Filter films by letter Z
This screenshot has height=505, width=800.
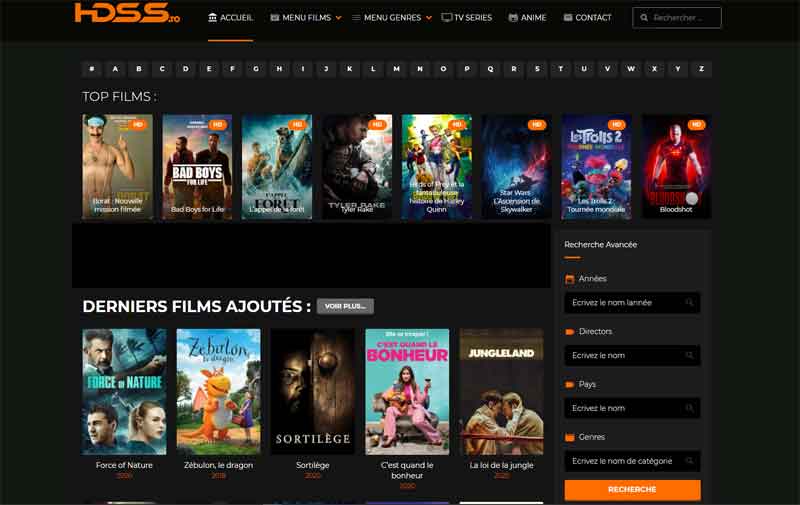coord(702,68)
